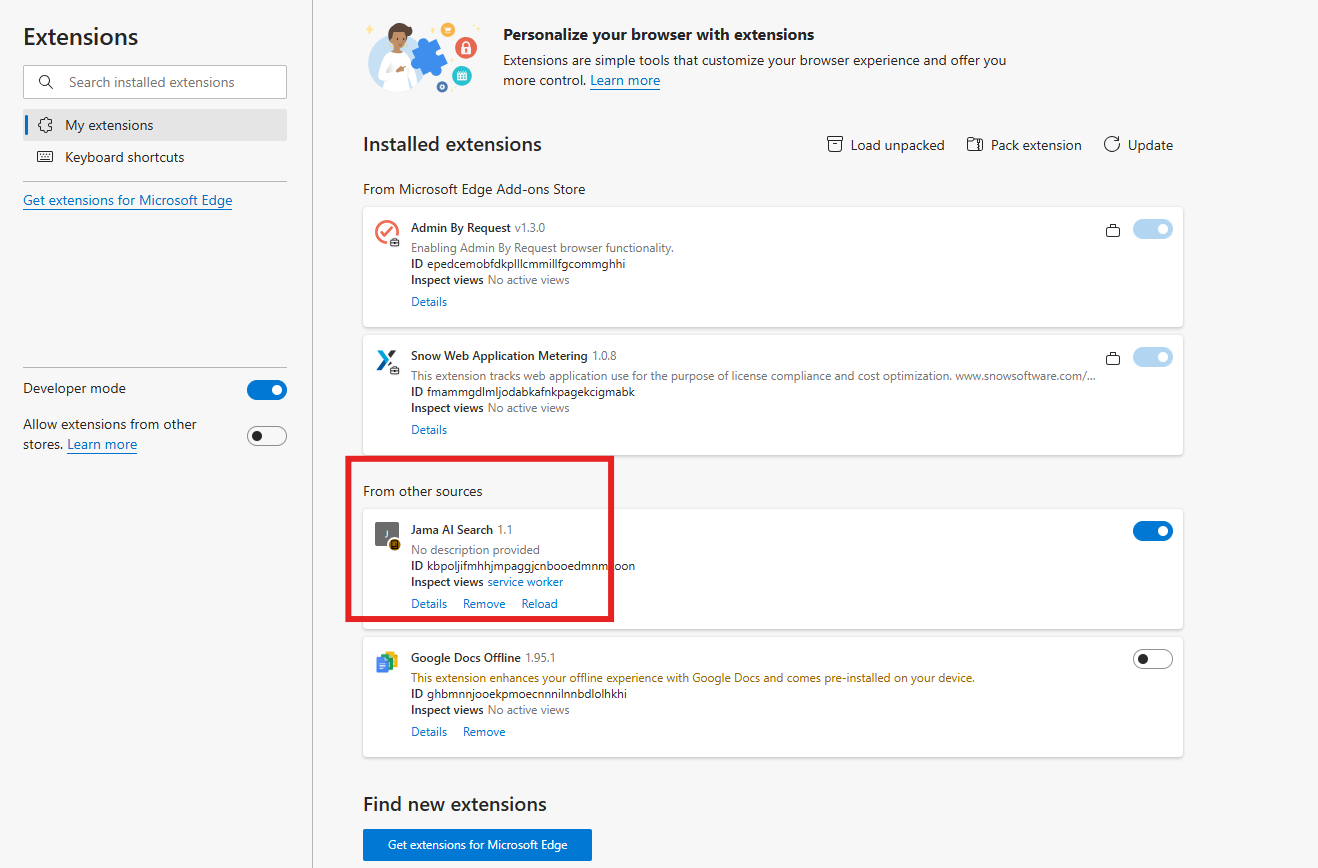Remove the Jama AI Search extension

pyautogui.click(x=484, y=603)
